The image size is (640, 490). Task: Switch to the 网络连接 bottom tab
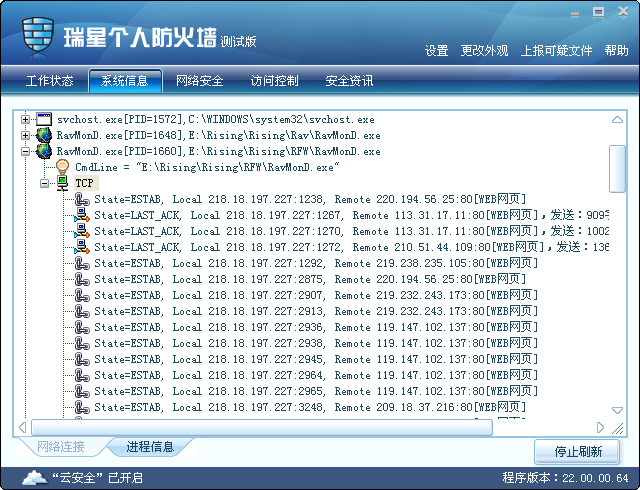pos(61,447)
